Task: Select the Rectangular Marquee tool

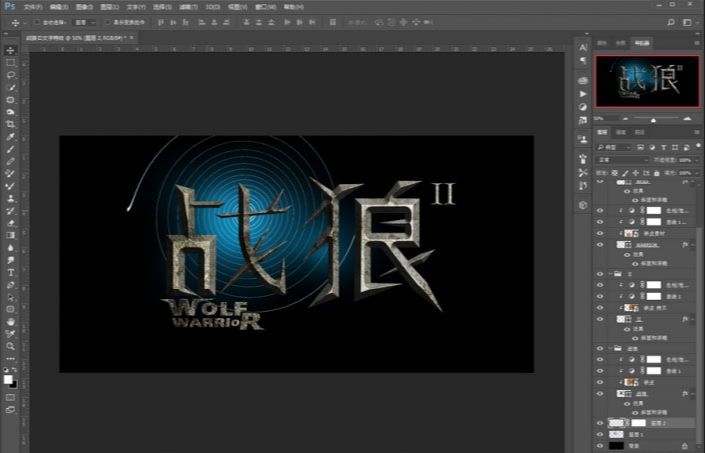Action: (x=10, y=63)
